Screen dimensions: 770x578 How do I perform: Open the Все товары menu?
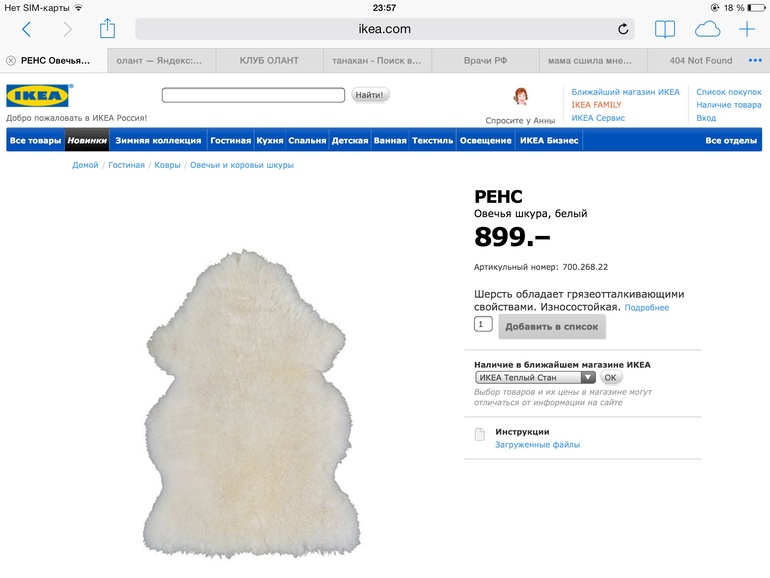(x=35, y=140)
